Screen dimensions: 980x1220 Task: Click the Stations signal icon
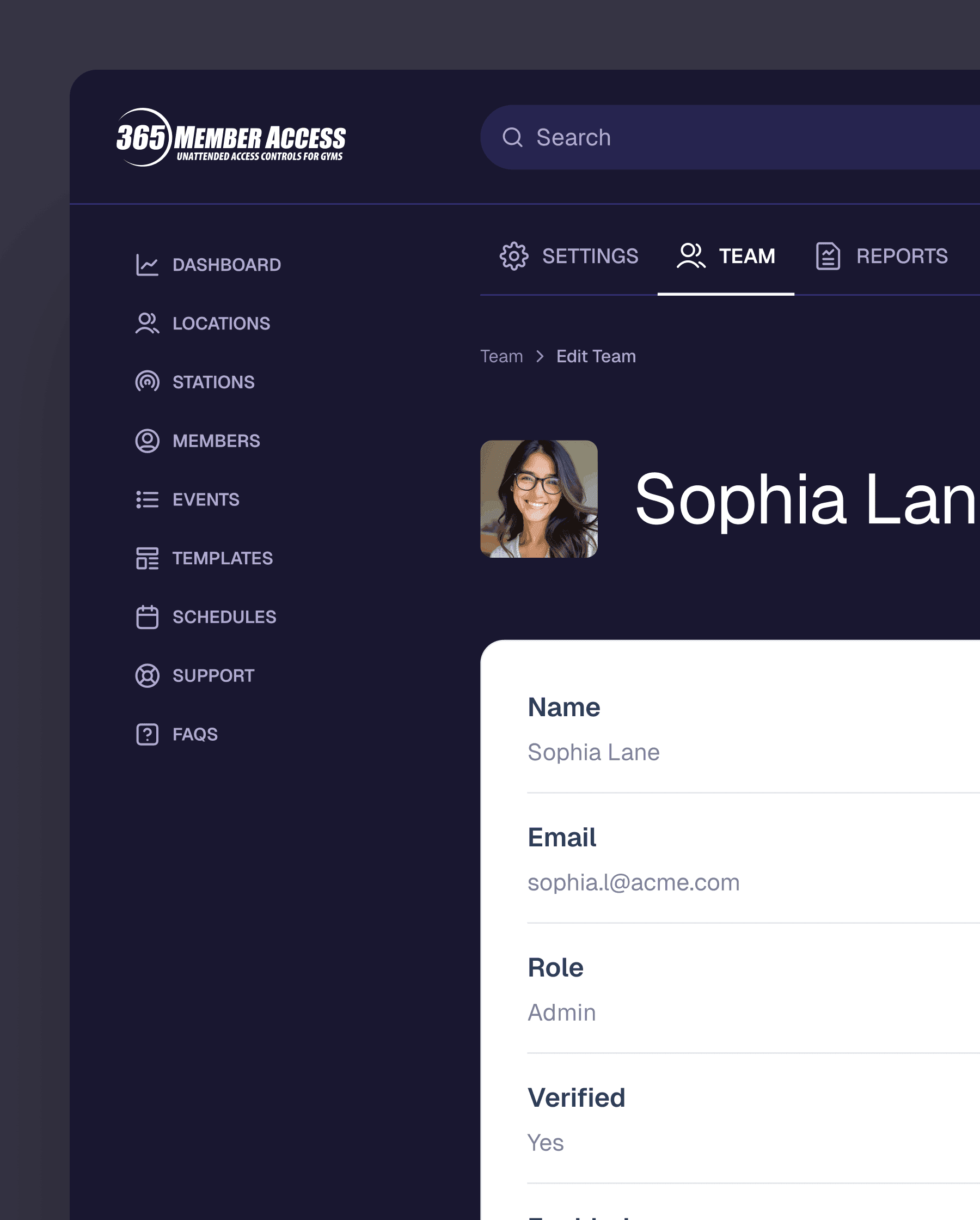point(147,382)
